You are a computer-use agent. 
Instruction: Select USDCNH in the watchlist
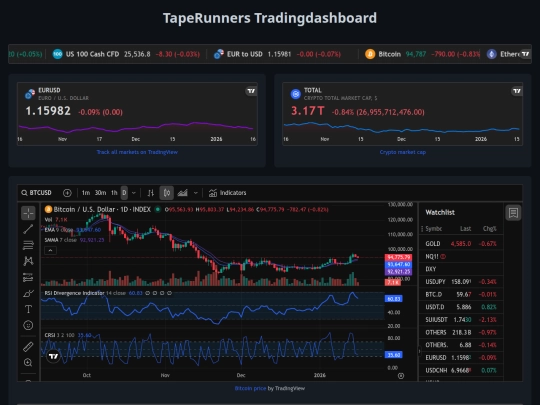coord(461,371)
